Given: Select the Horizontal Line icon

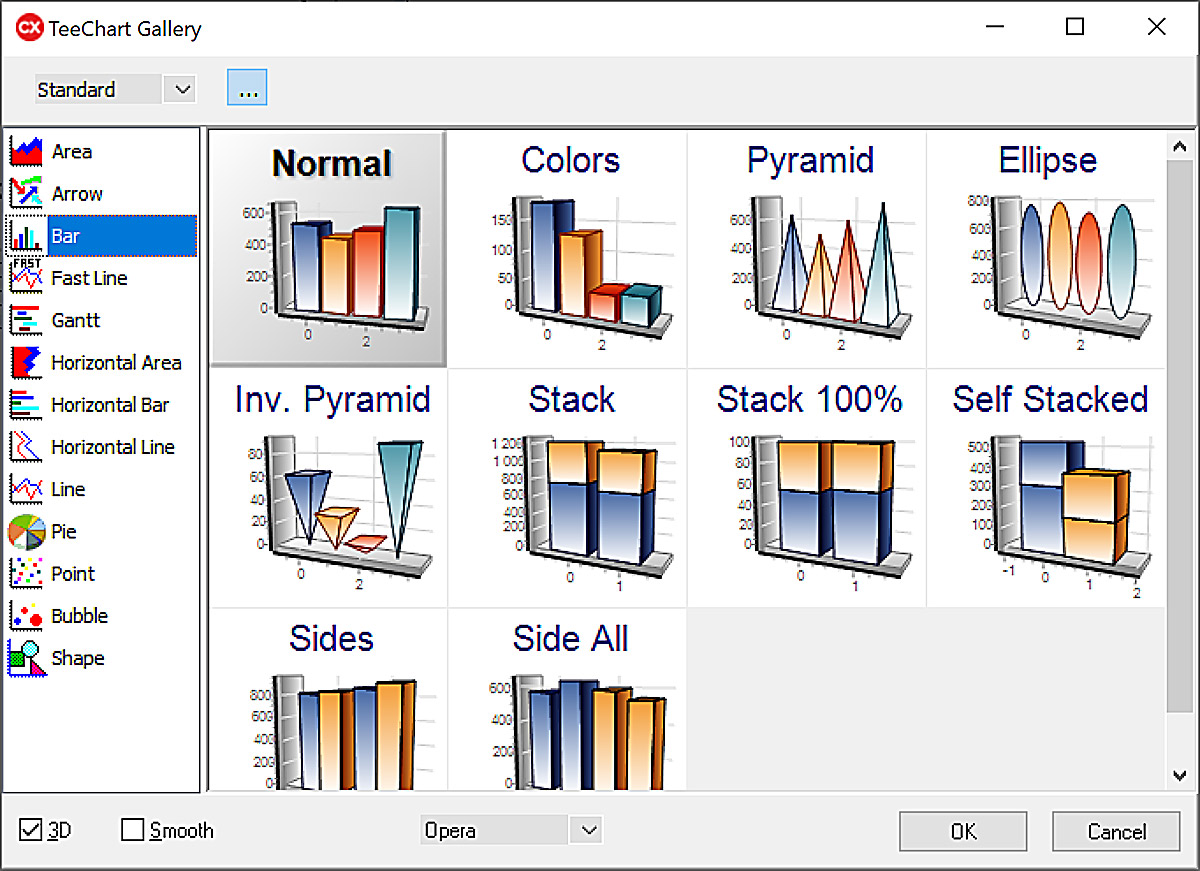Looking at the screenshot, I should click(26, 447).
